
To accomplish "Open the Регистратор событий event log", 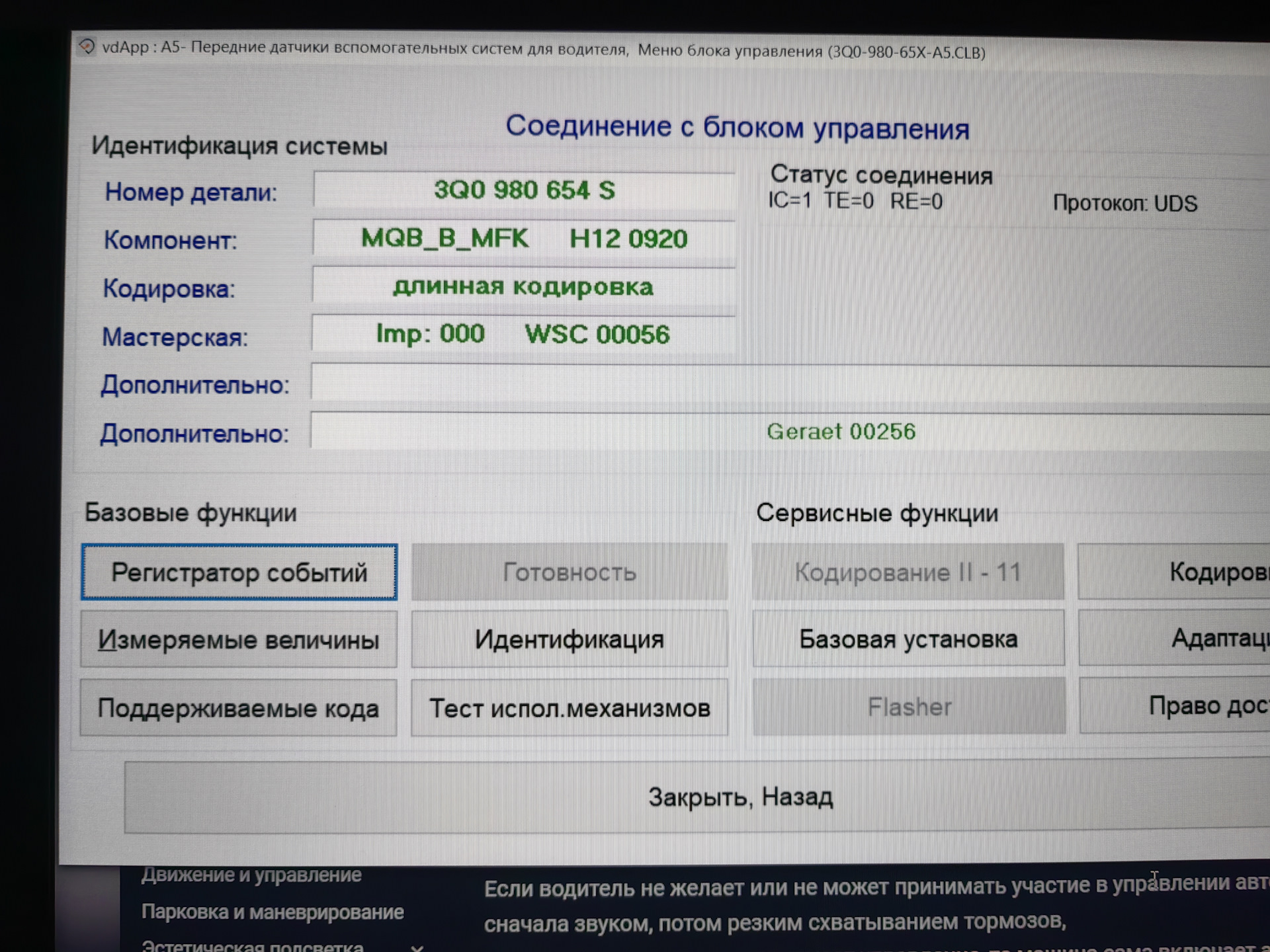I will click(239, 572).
